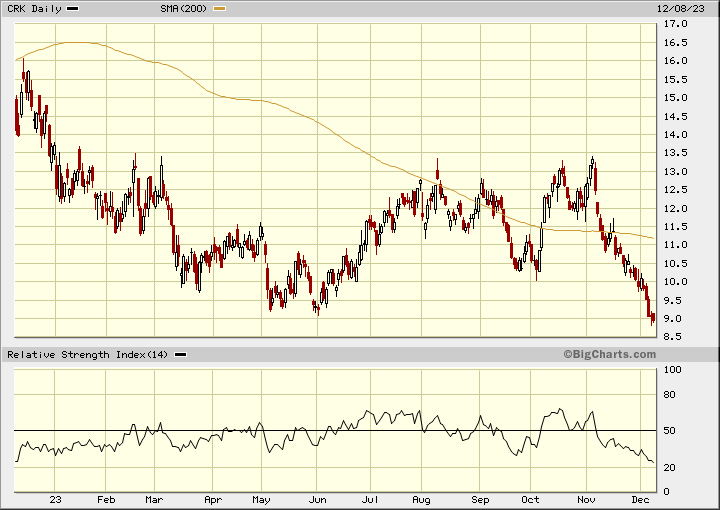Viewport: 720px width, 510px height.
Task: Click the SMA(200) legend label
Action: coord(184,9)
